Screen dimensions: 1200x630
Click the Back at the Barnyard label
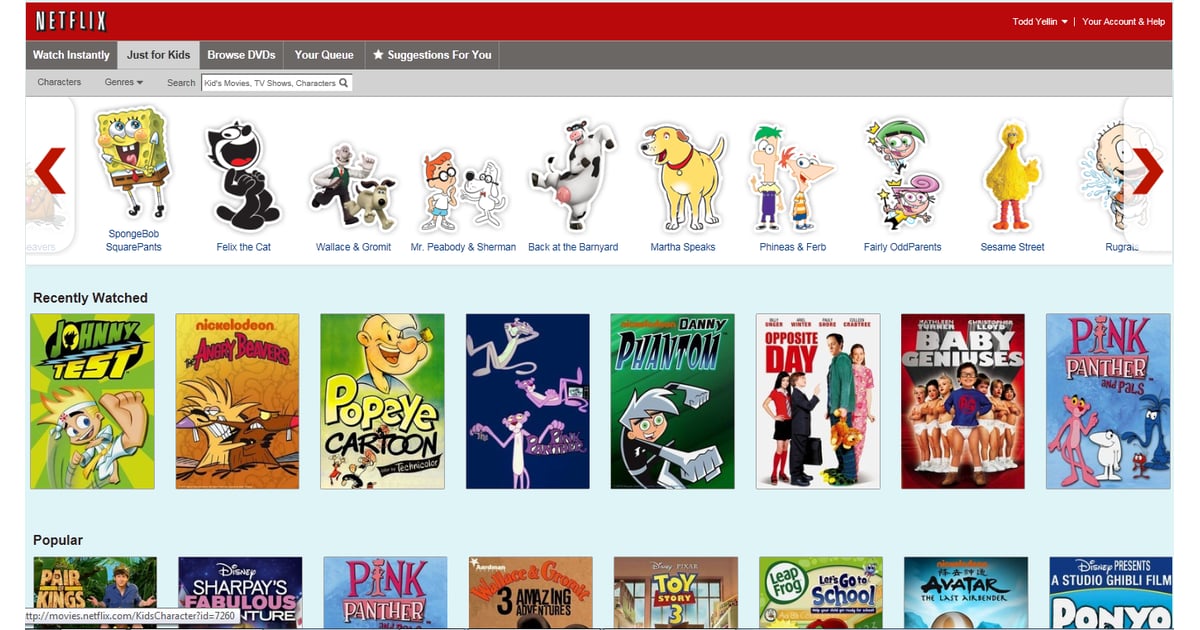point(573,247)
